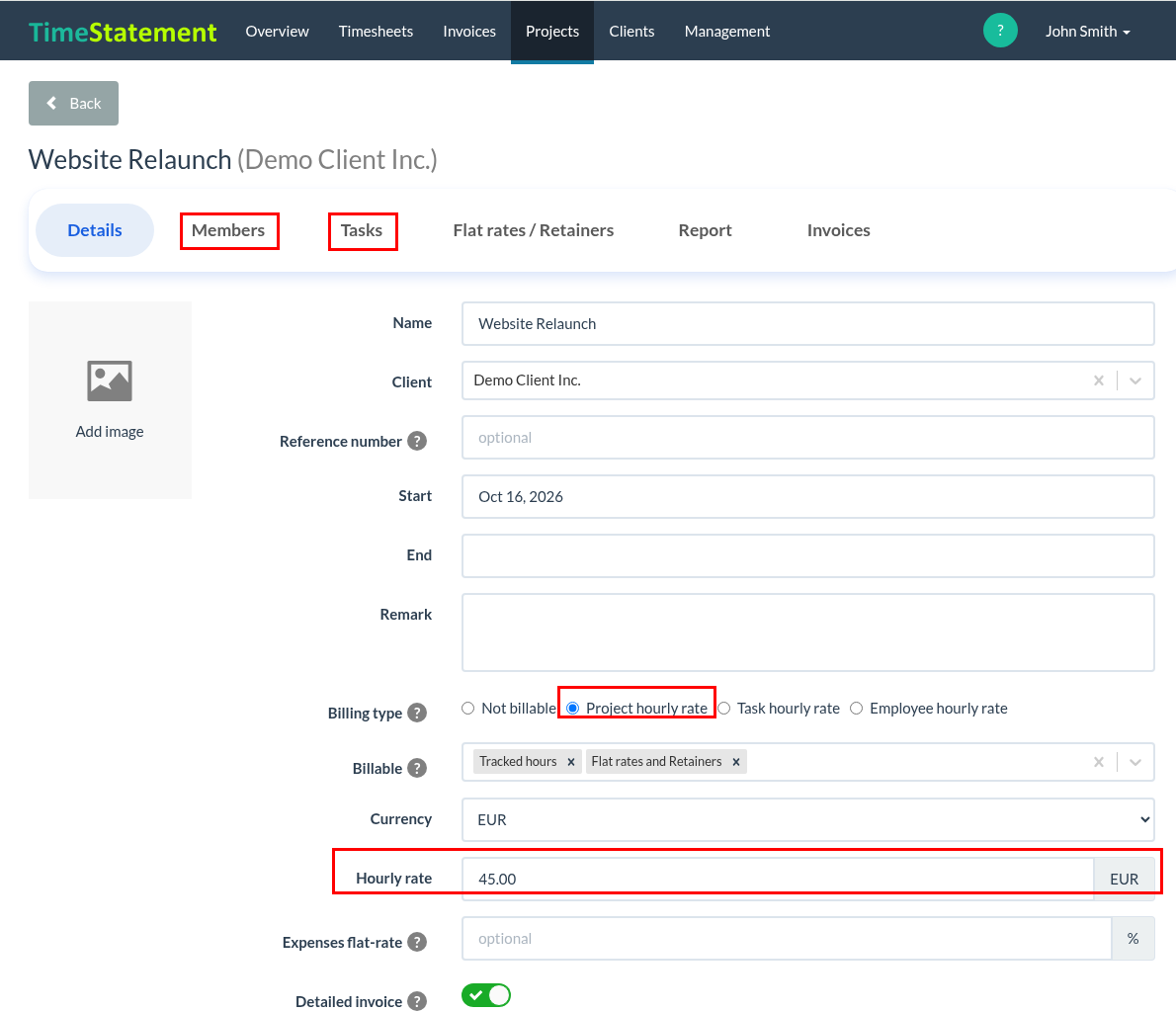Click the Remark text area

pos(807,632)
